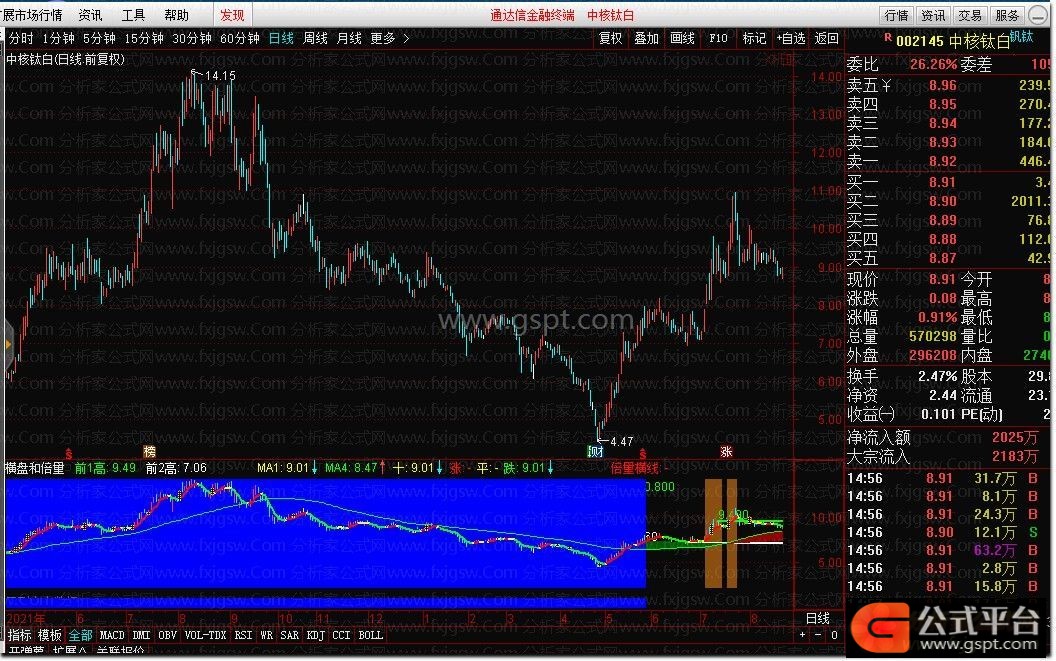Click the round minimize icon at top right
The height and width of the screenshot is (661, 1056).
click(x=1039, y=15)
